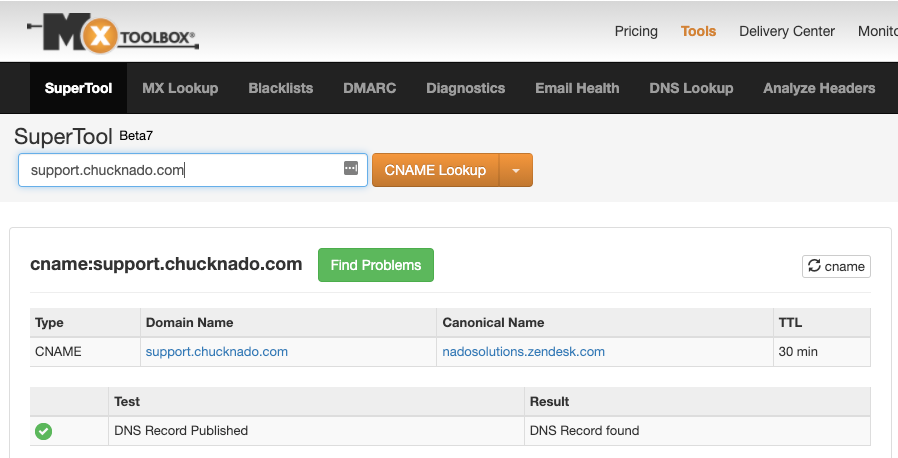Select Tools in the top navigation

tap(698, 31)
